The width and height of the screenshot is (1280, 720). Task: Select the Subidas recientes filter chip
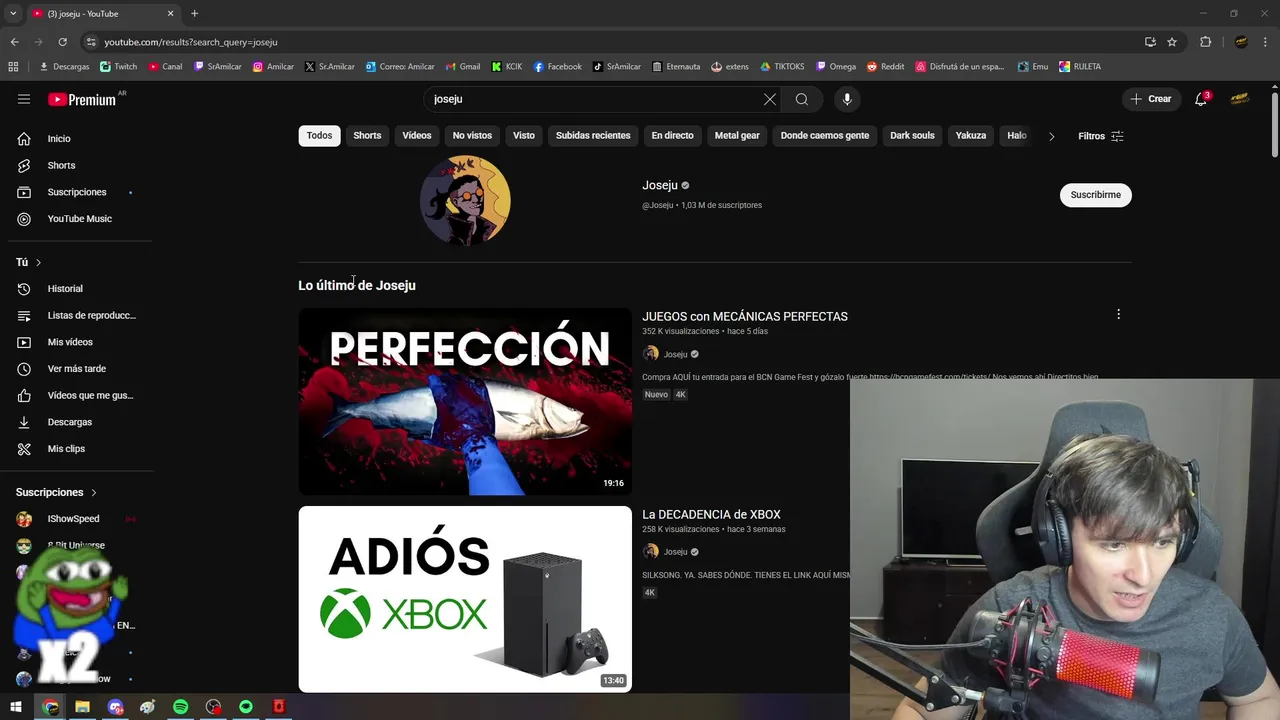pos(593,136)
